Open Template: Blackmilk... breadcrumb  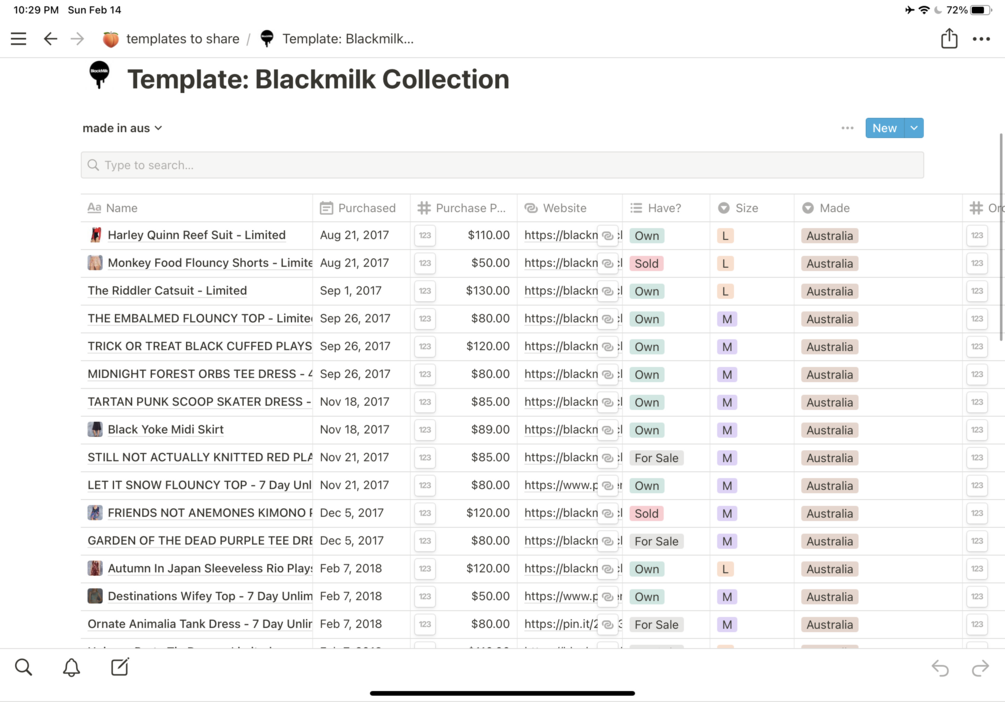[x=348, y=39]
